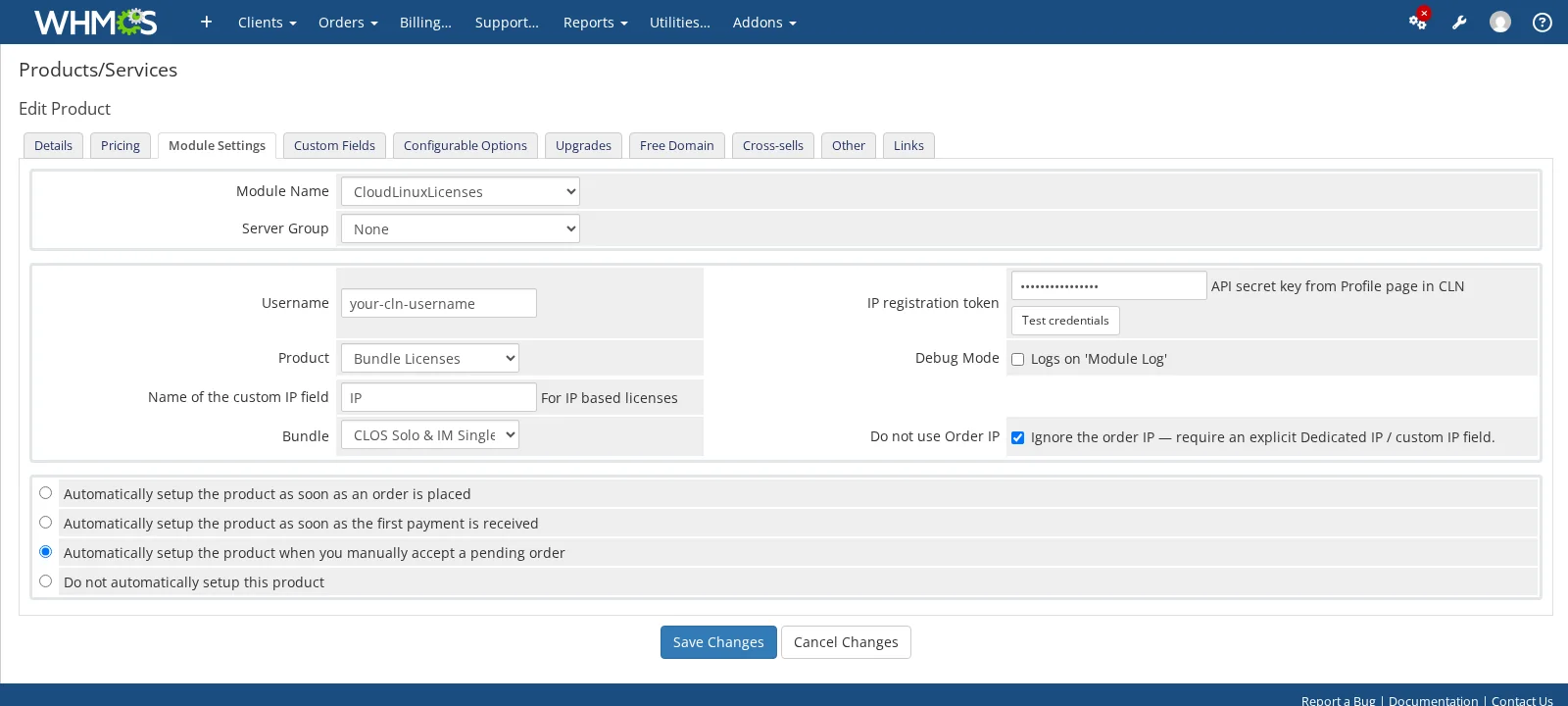Expand the Bundle dropdown
The height and width of the screenshot is (706, 1568).
(x=430, y=434)
